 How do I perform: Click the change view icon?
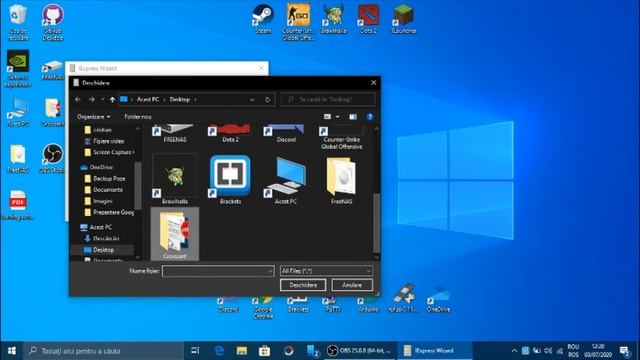[x=327, y=117]
